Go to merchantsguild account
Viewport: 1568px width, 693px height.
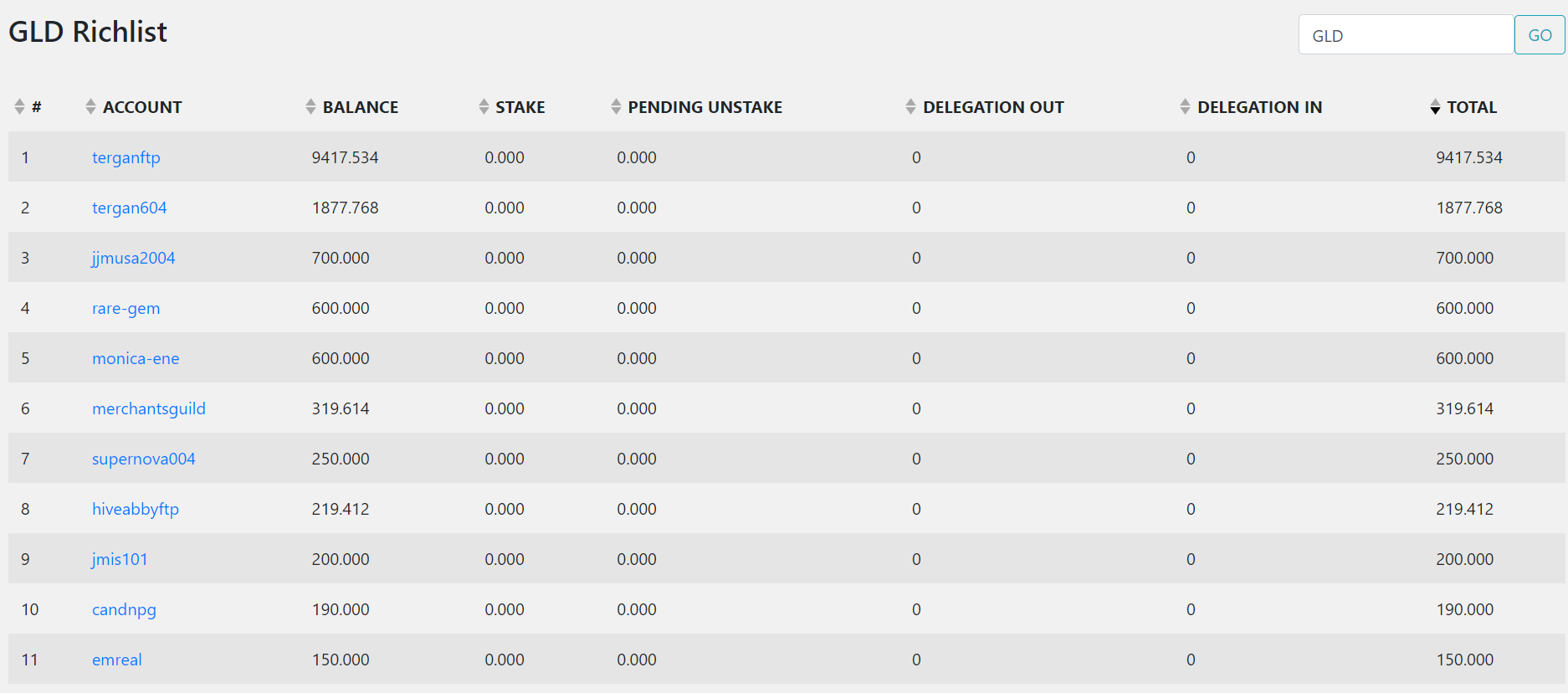click(x=148, y=408)
